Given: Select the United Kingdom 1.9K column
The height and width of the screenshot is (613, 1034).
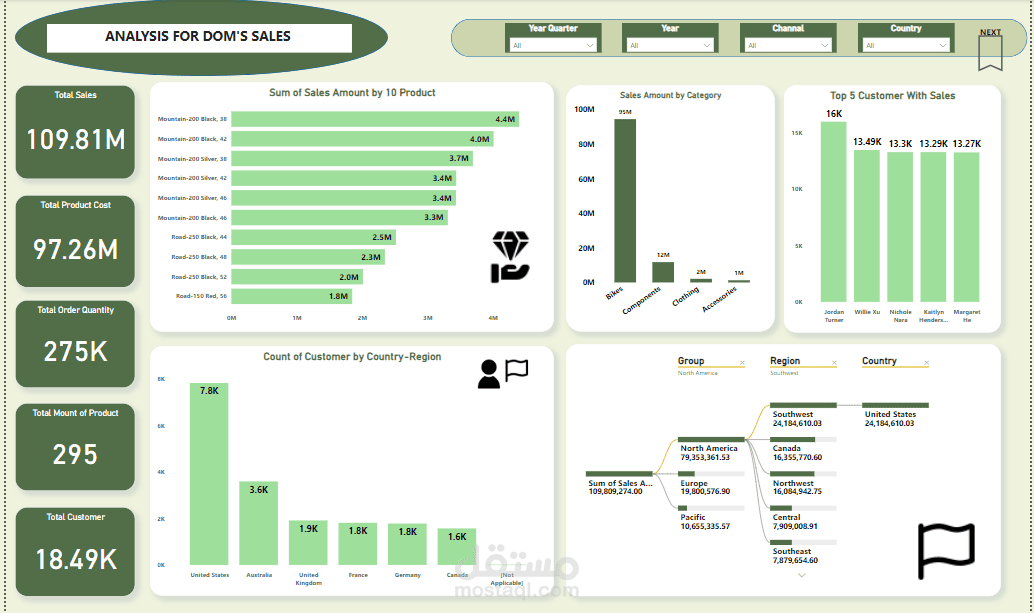Looking at the screenshot, I should tap(308, 542).
